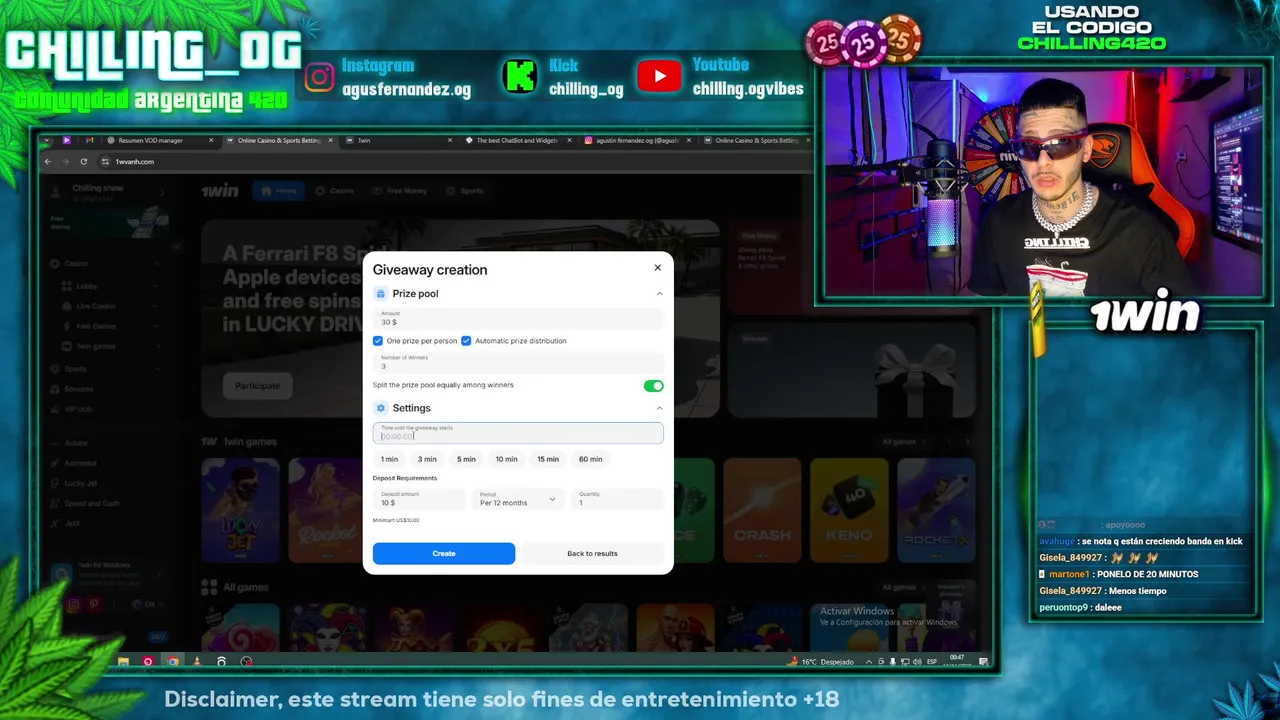The image size is (1280, 720).
Task: Collapse the Prize pool section
Action: 659,294
